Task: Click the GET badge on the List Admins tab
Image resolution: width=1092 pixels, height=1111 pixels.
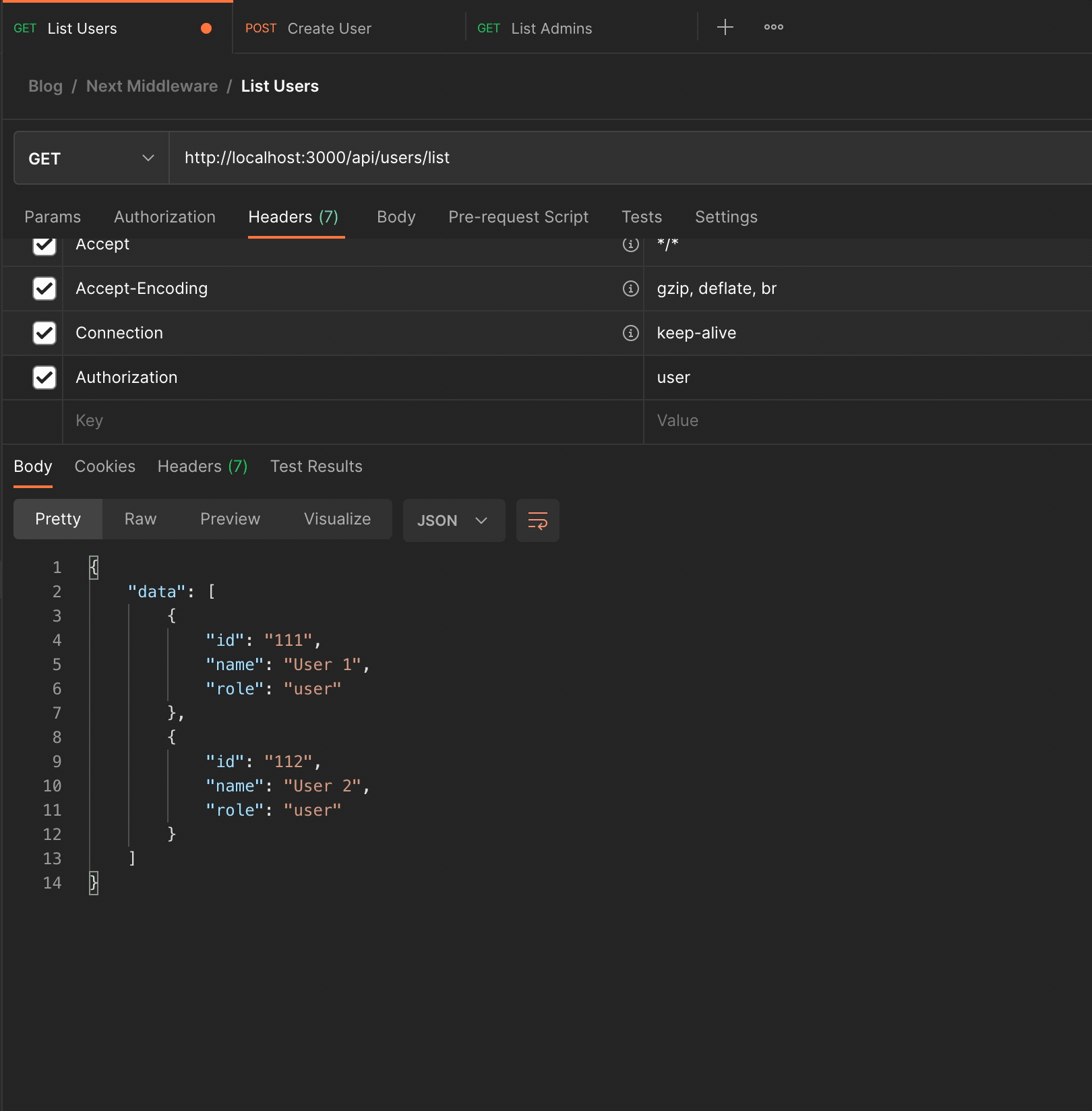Action: pyautogui.click(x=489, y=28)
